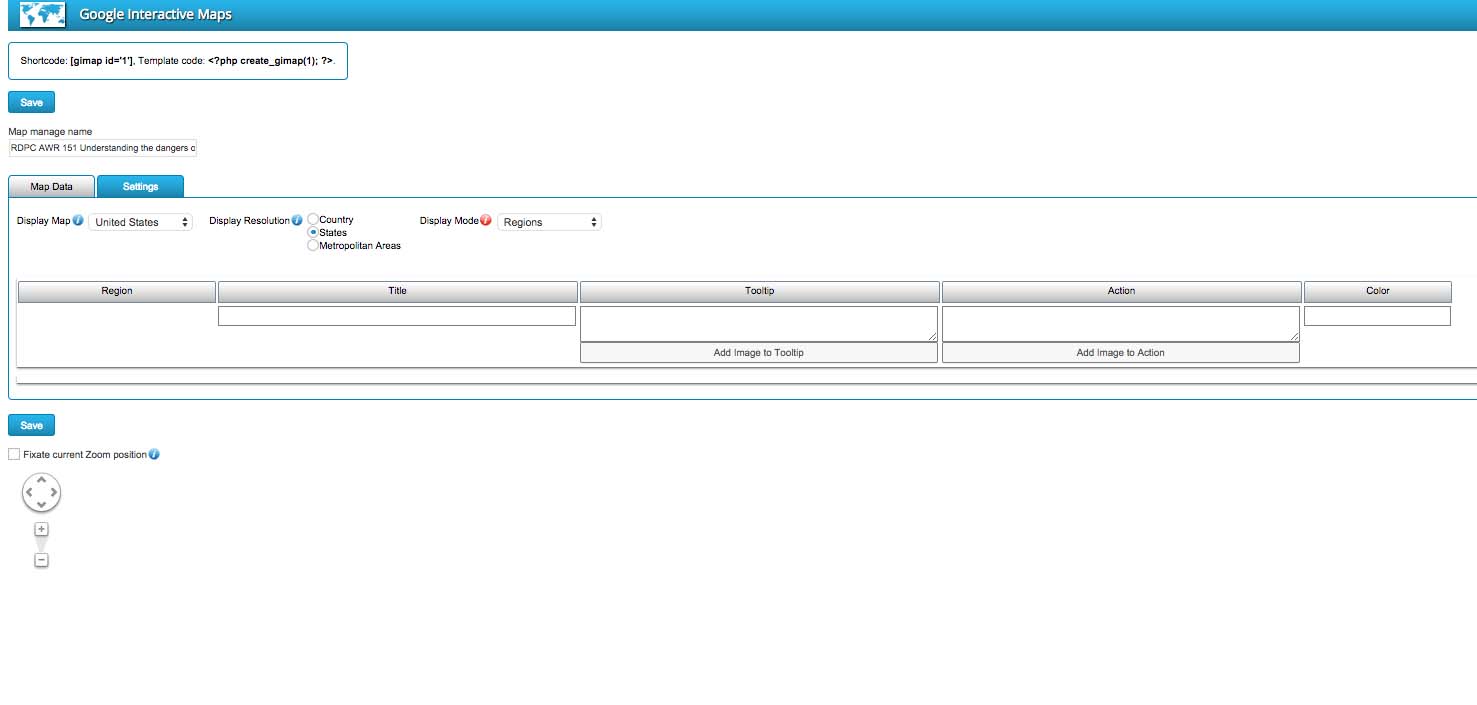Screen dimensions: 1477x705
Task: Click the Fixate Zoom position info icon
Action: tap(154, 455)
